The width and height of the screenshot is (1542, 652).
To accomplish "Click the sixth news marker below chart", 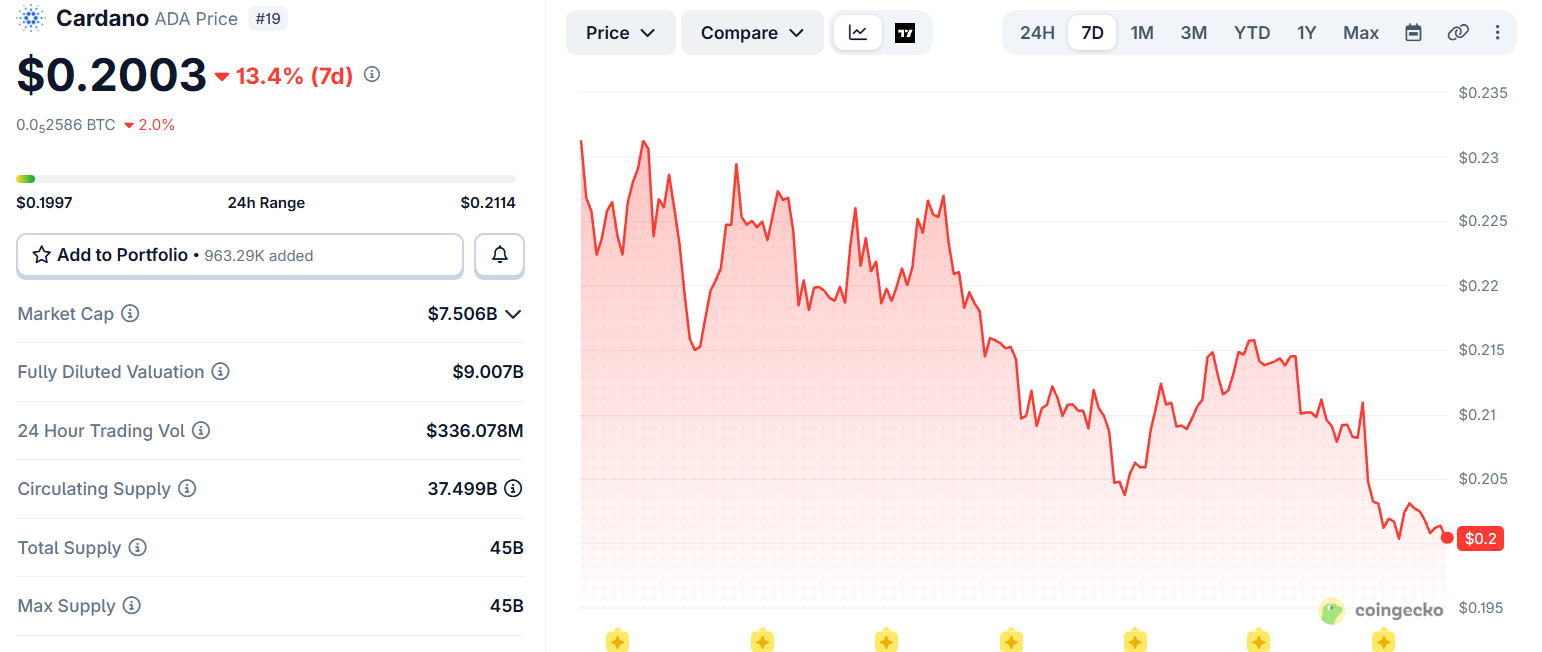I will click(x=1258, y=640).
